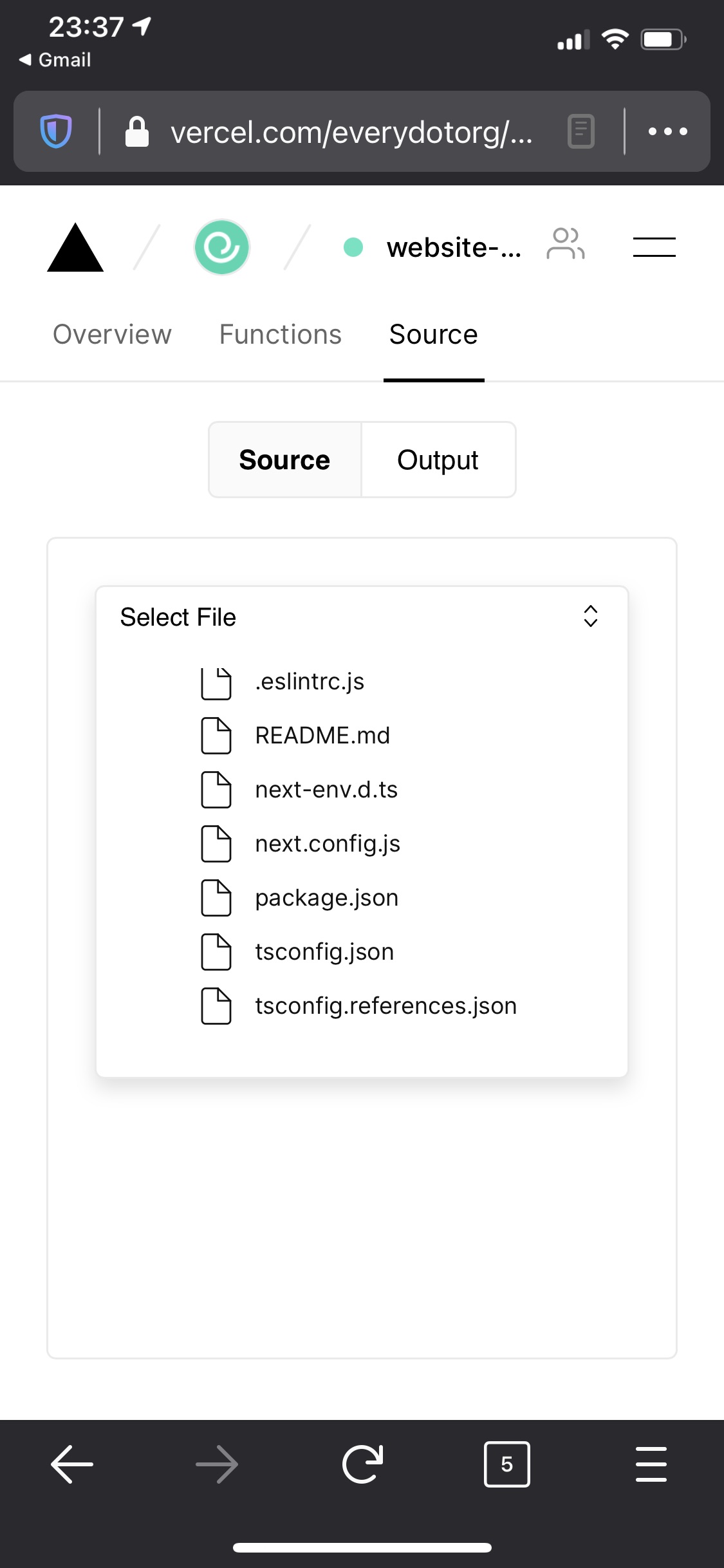Return to Gmail app
Image resolution: width=724 pixels, height=1568 pixels.
55,60
